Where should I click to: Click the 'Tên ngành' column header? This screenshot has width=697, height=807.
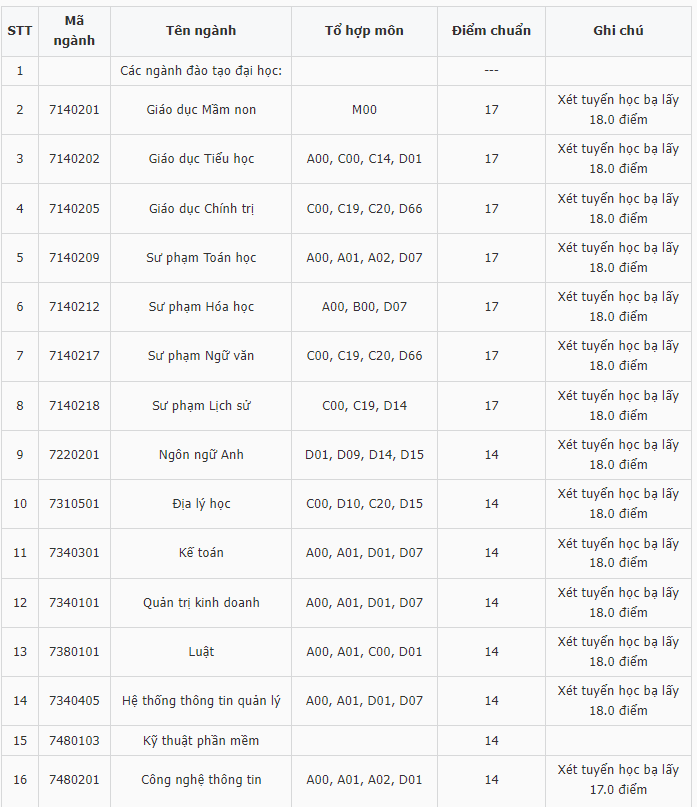[x=201, y=30]
